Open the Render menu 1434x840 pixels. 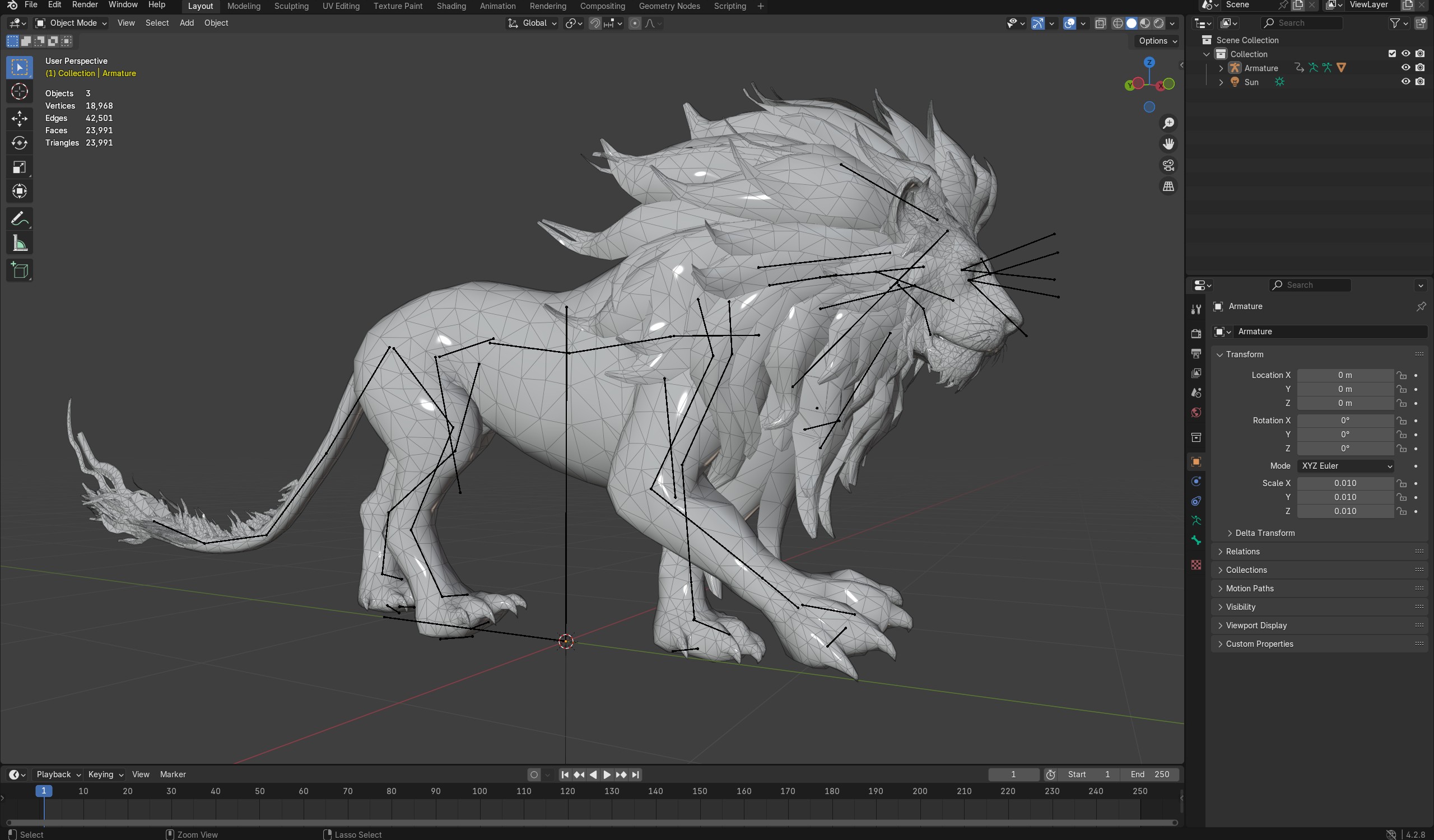(x=85, y=5)
